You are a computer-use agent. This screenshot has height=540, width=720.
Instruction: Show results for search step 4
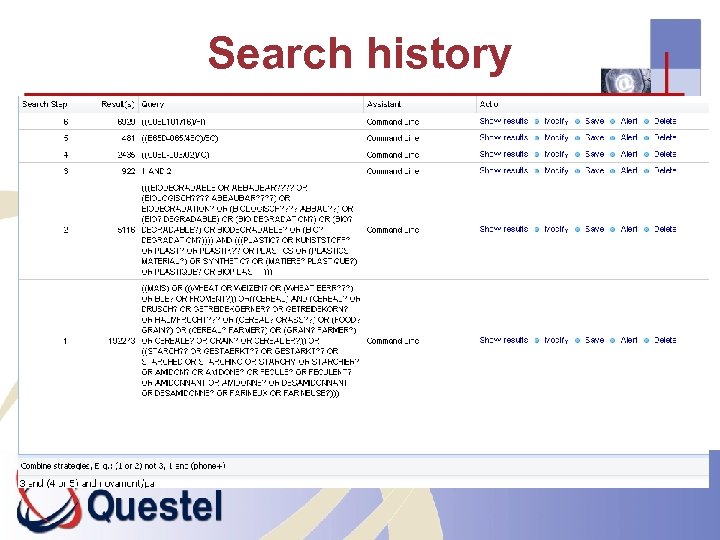pyautogui.click(x=504, y=154)
